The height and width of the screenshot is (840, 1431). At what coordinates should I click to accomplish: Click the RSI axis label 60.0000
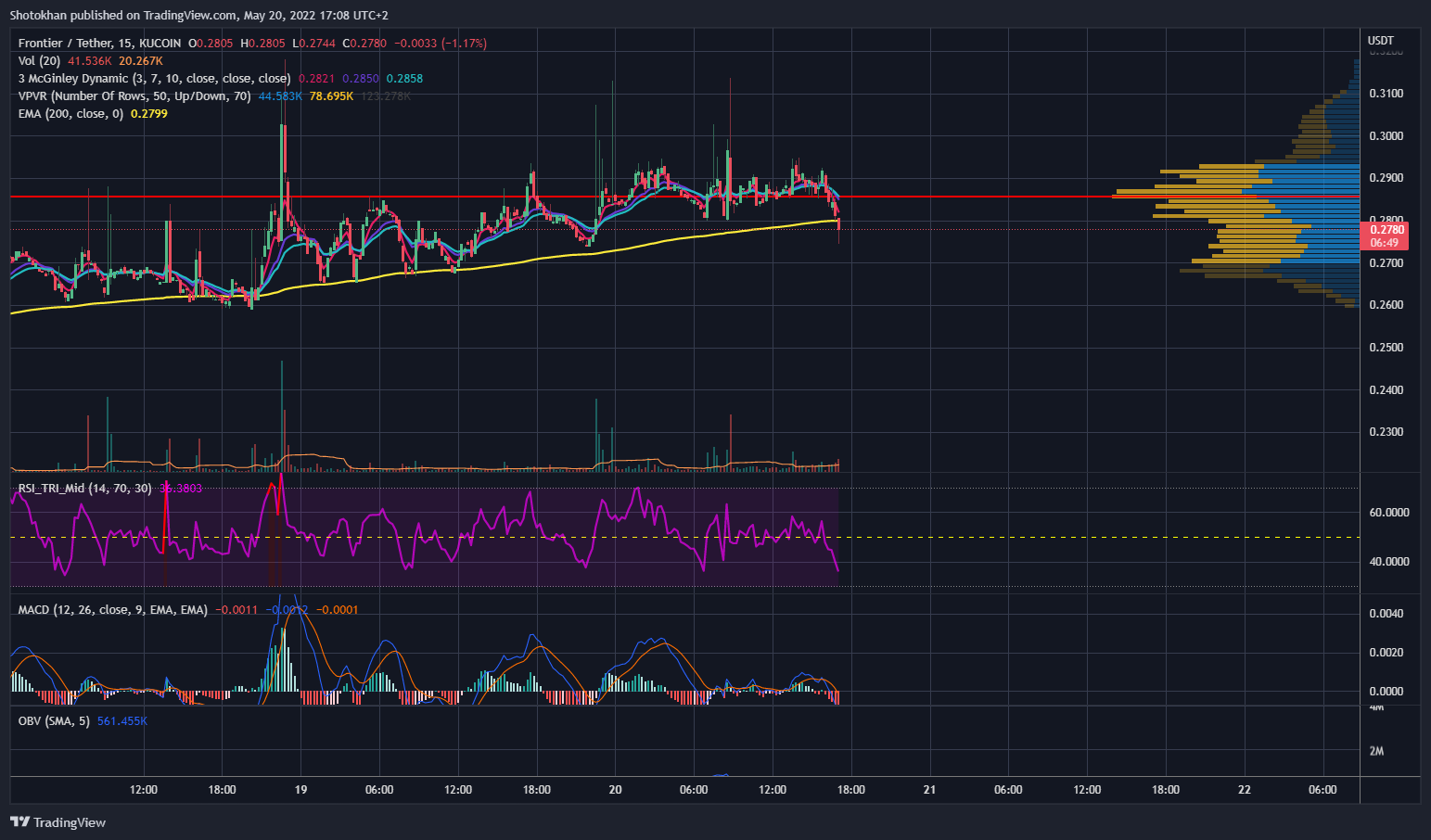(1389, 513)
